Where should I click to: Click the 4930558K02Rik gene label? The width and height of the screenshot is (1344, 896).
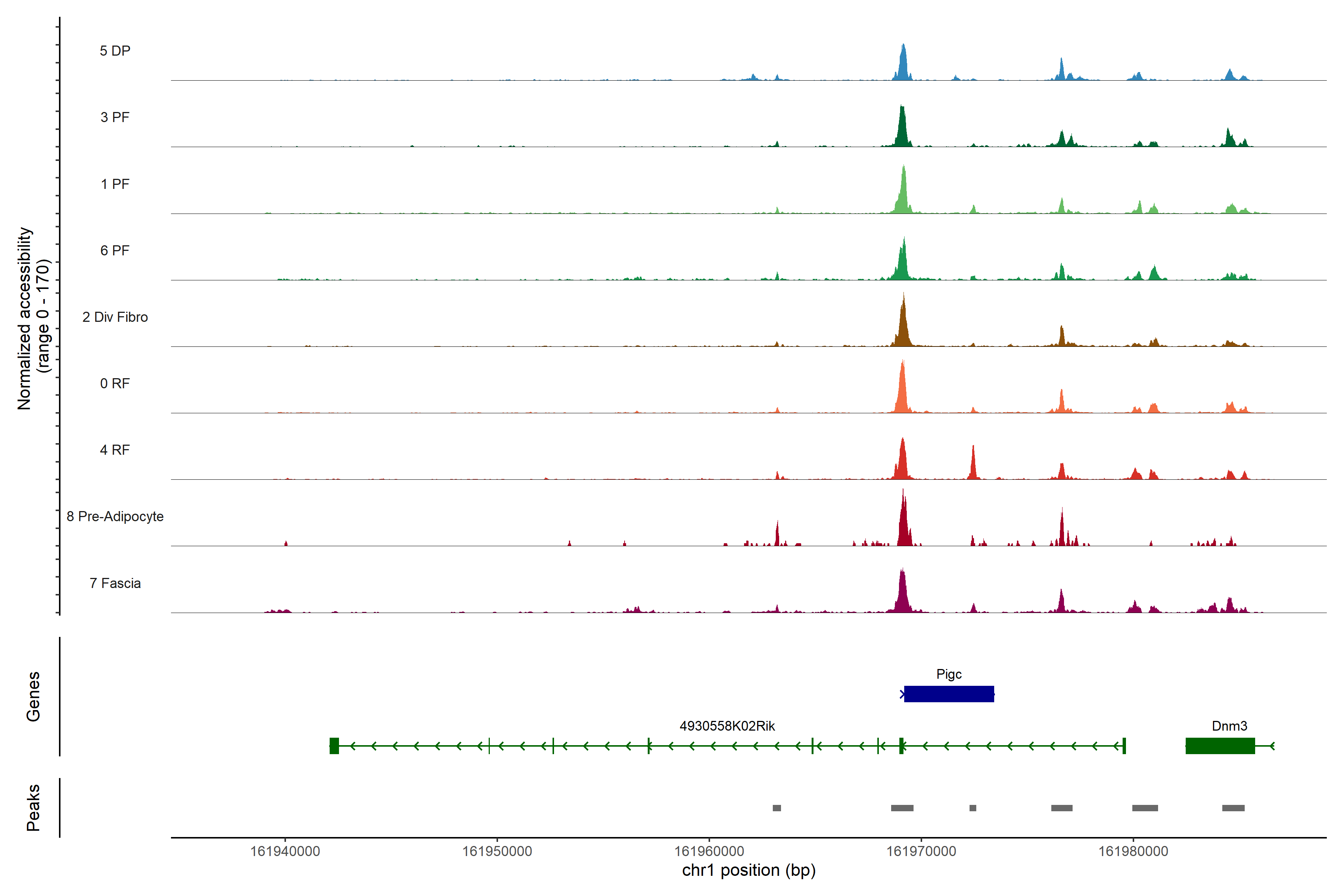tap(727, 726)
